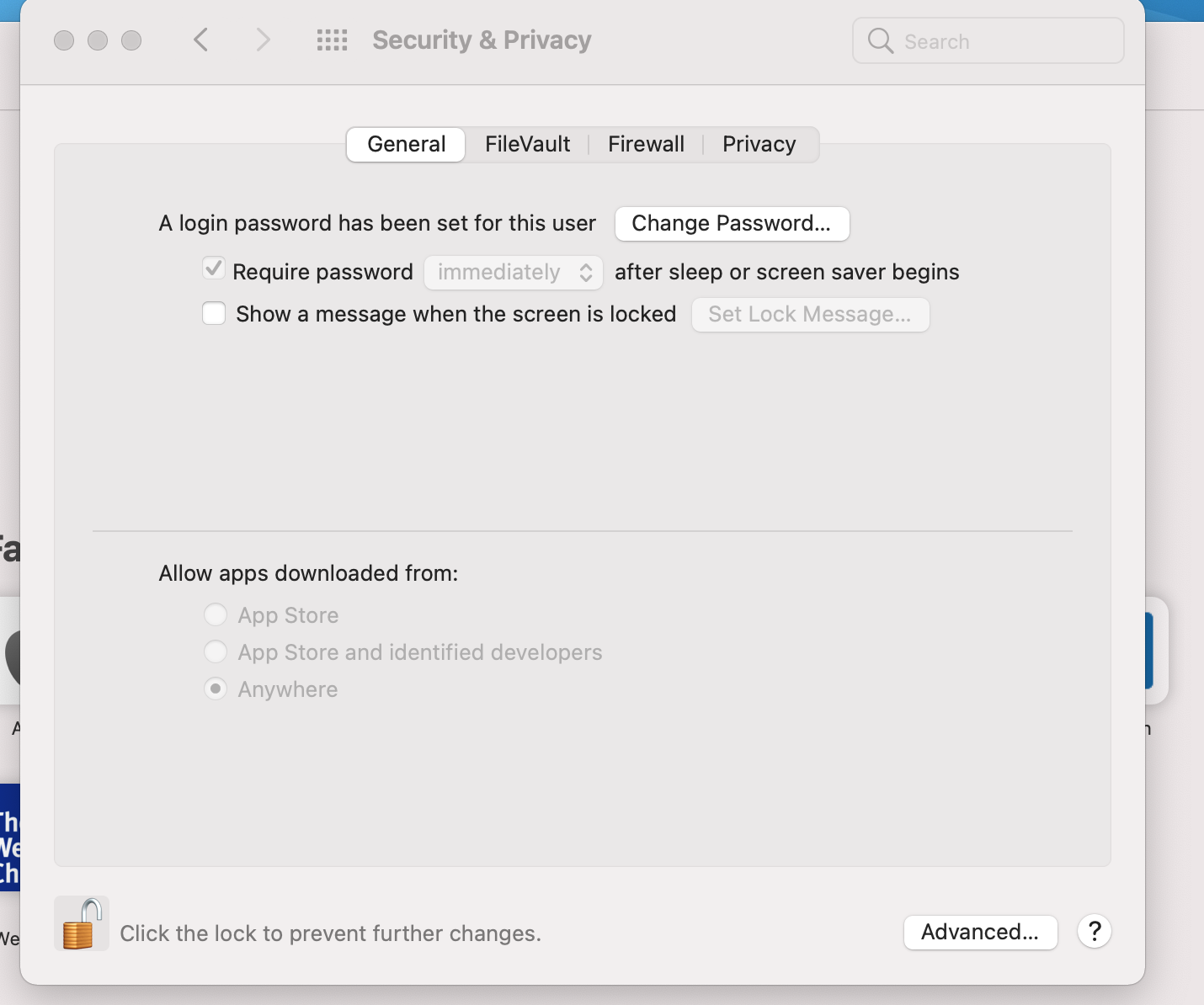Viewport: 1204px width, 1005px height.
Task: Open the immediately delay dropdown
Action: coord(514,272)
